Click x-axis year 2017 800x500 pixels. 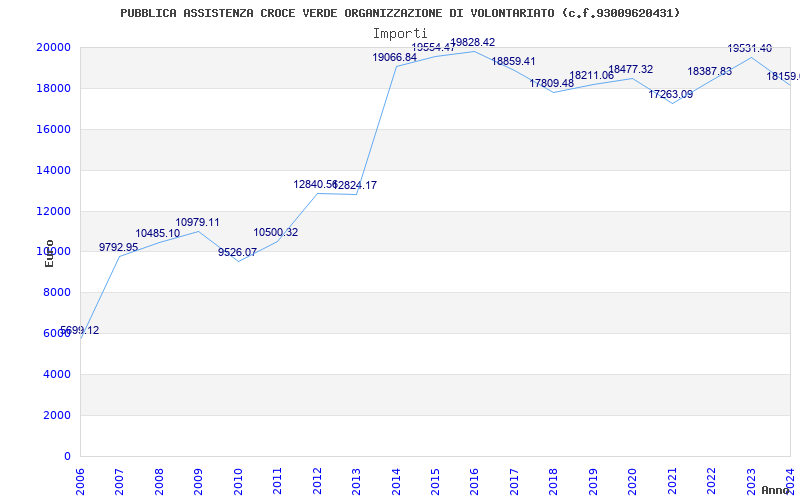coord(514,482)
